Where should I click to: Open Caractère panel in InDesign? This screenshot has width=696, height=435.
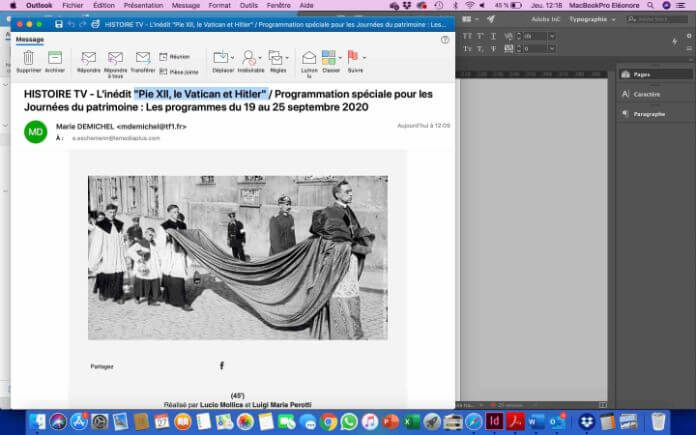coord(655,94)
